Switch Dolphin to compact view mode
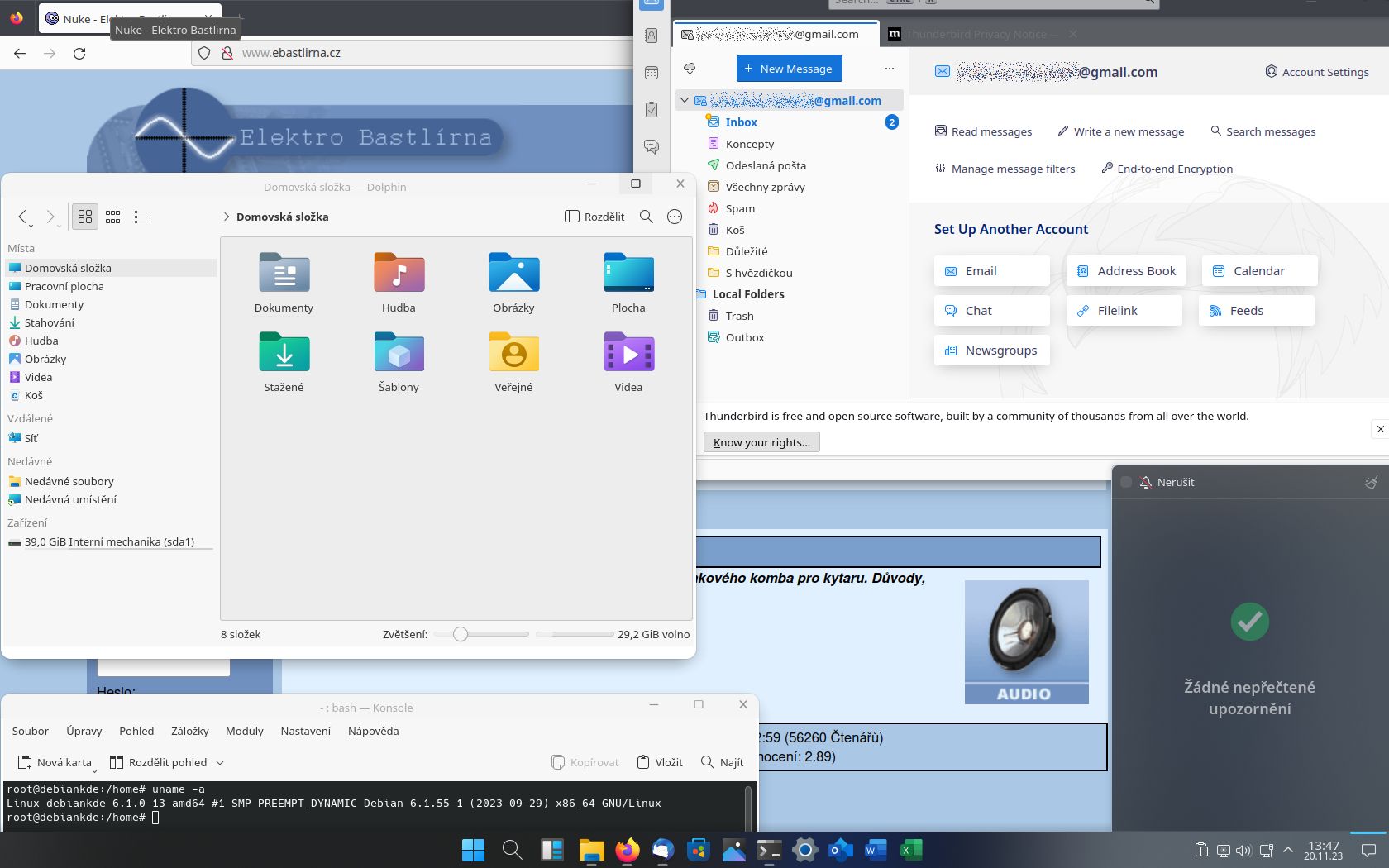The width and height of the screenshot is (1389, 868). pyautogui.click(x=113, y=217)
